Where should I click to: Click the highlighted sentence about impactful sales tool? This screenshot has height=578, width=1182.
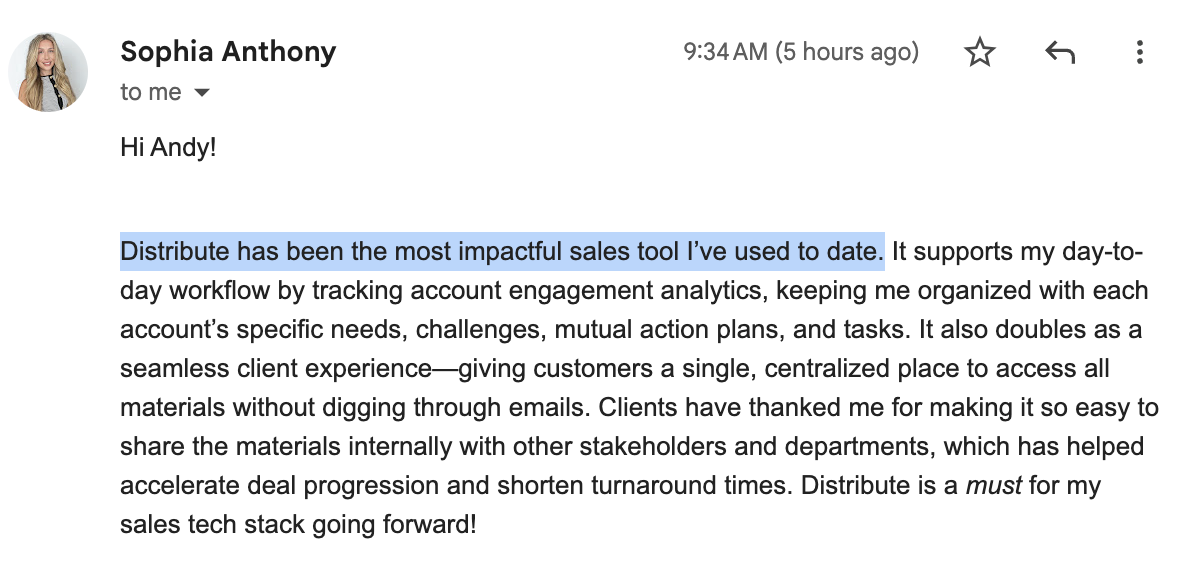(502, 252)
